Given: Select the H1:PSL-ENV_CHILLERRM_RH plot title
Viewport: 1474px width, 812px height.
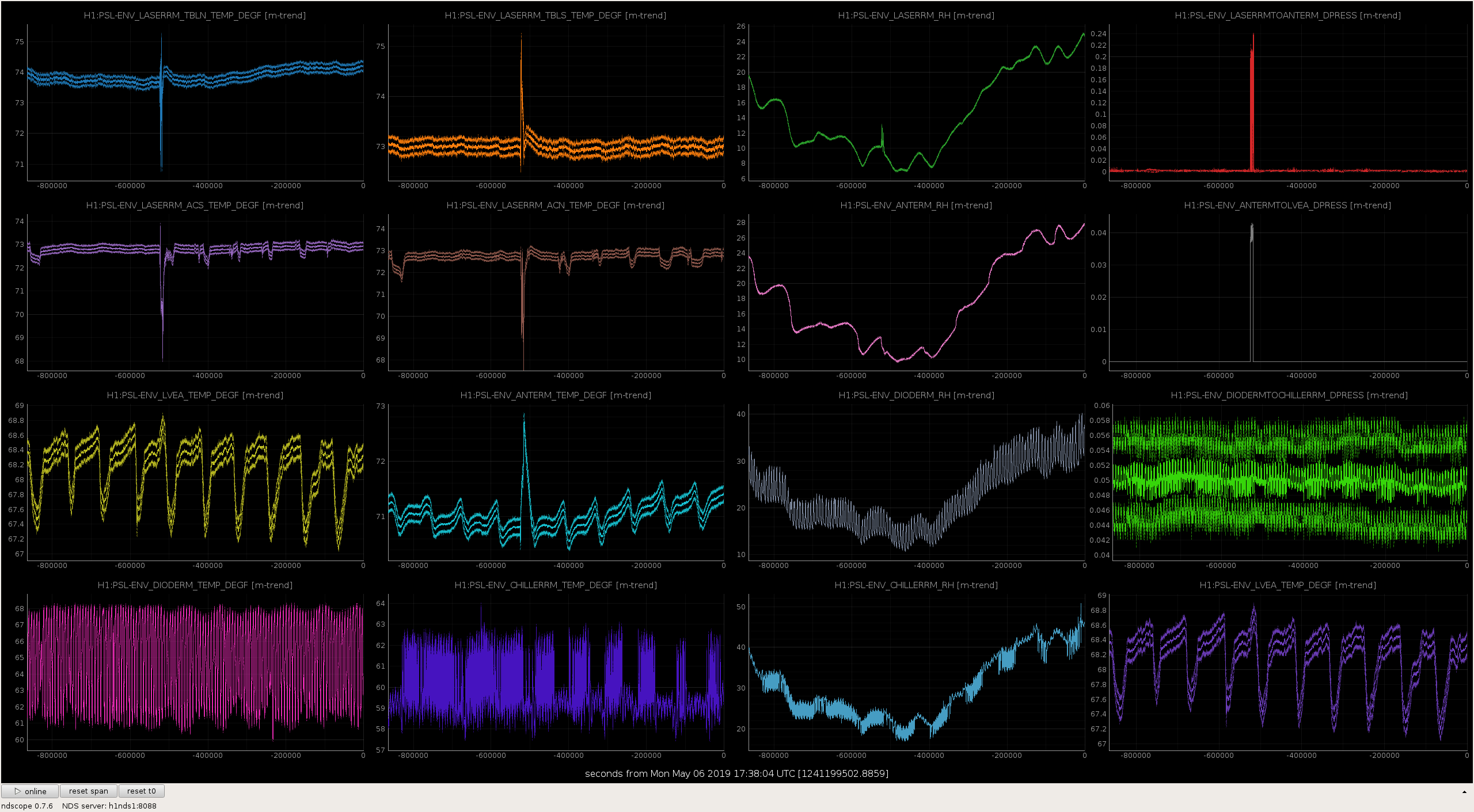Looking at the screenshot, I should coord(916,585).
